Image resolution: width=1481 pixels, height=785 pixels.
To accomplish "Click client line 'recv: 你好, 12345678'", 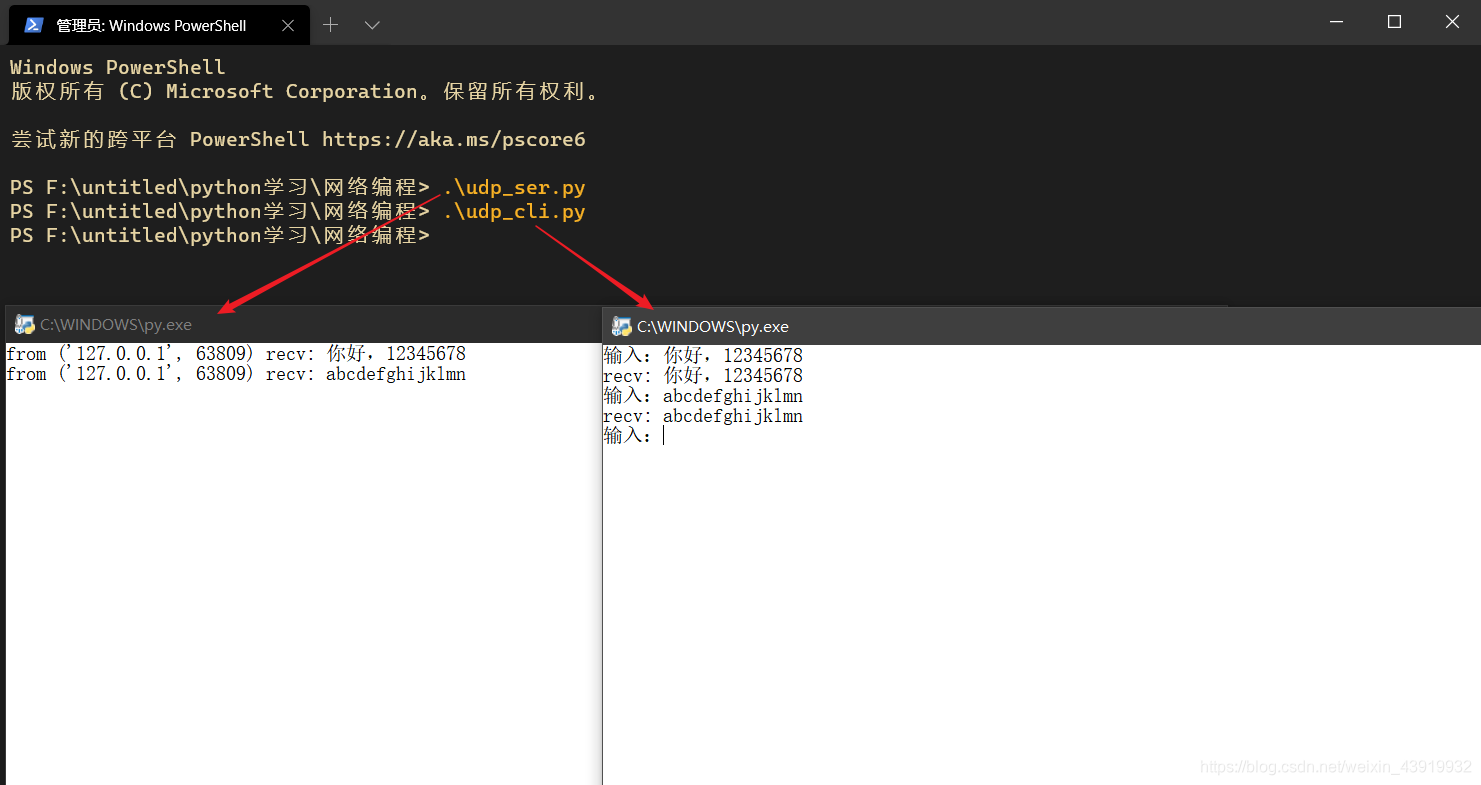I will 703,375.
